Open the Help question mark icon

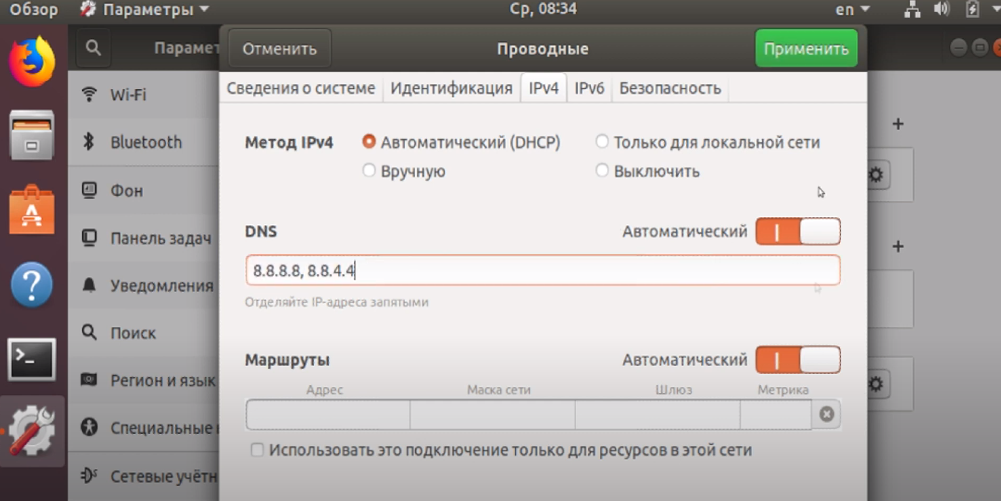click(x=32, y=285)
